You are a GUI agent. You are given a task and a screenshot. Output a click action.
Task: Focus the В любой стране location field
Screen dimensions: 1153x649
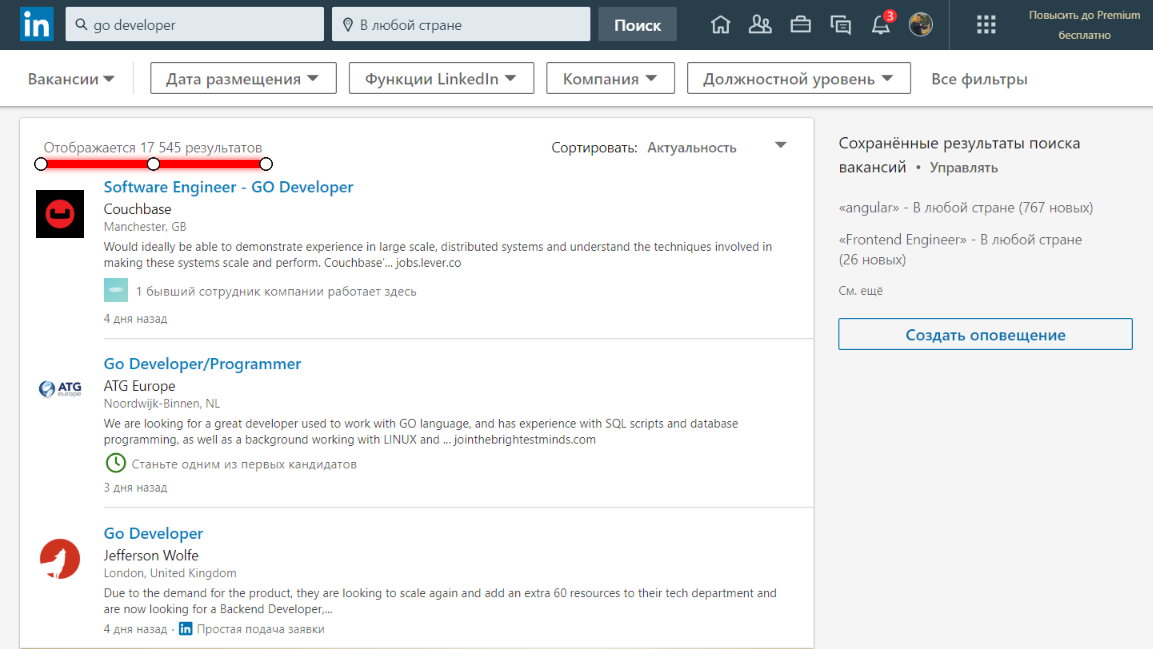(x=461, y=24)
